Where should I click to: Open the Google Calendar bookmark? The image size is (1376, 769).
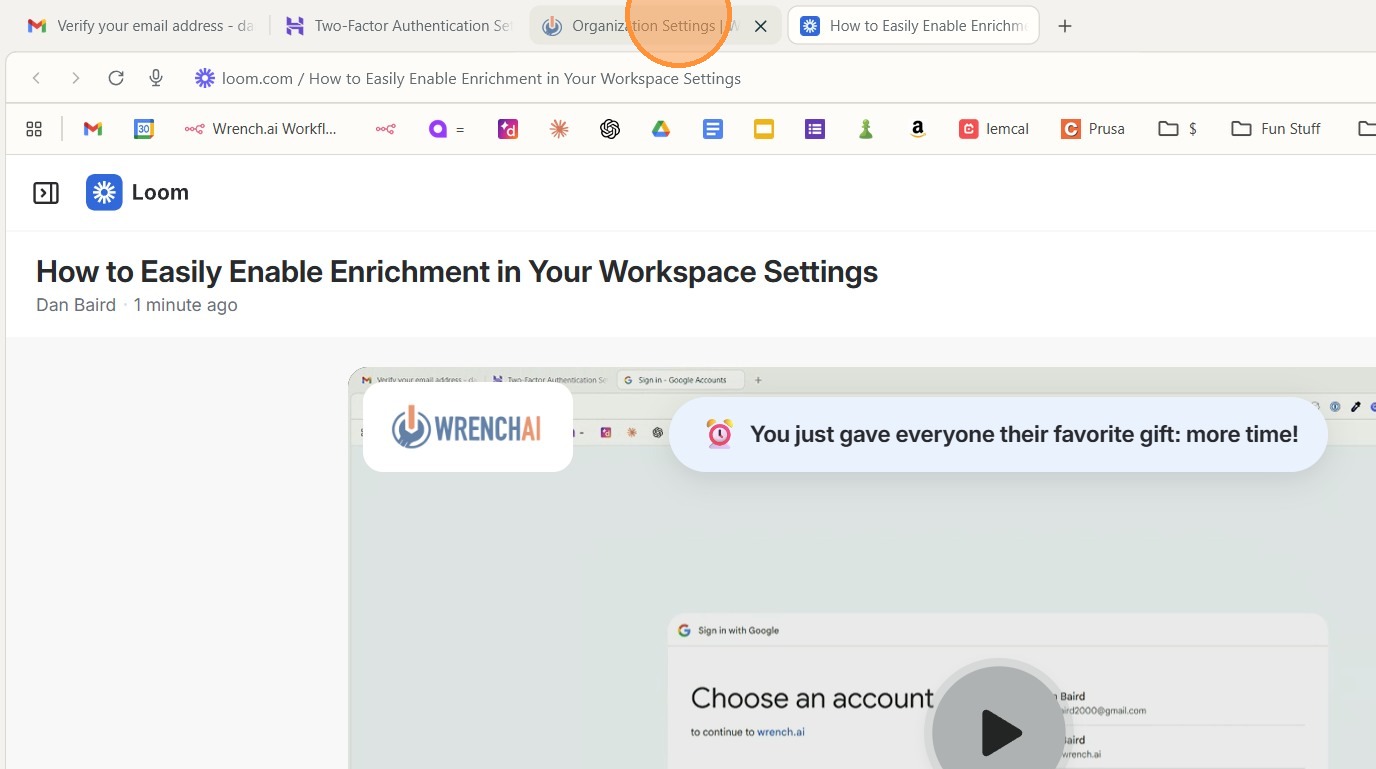click(144, 129)
